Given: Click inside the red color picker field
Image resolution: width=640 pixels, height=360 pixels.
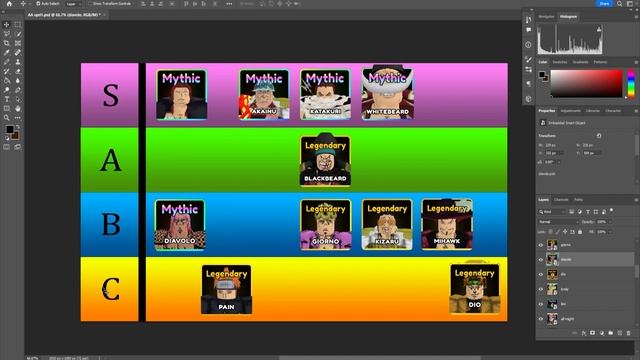Looking at the screenshot, I should (x=587, y=83).
